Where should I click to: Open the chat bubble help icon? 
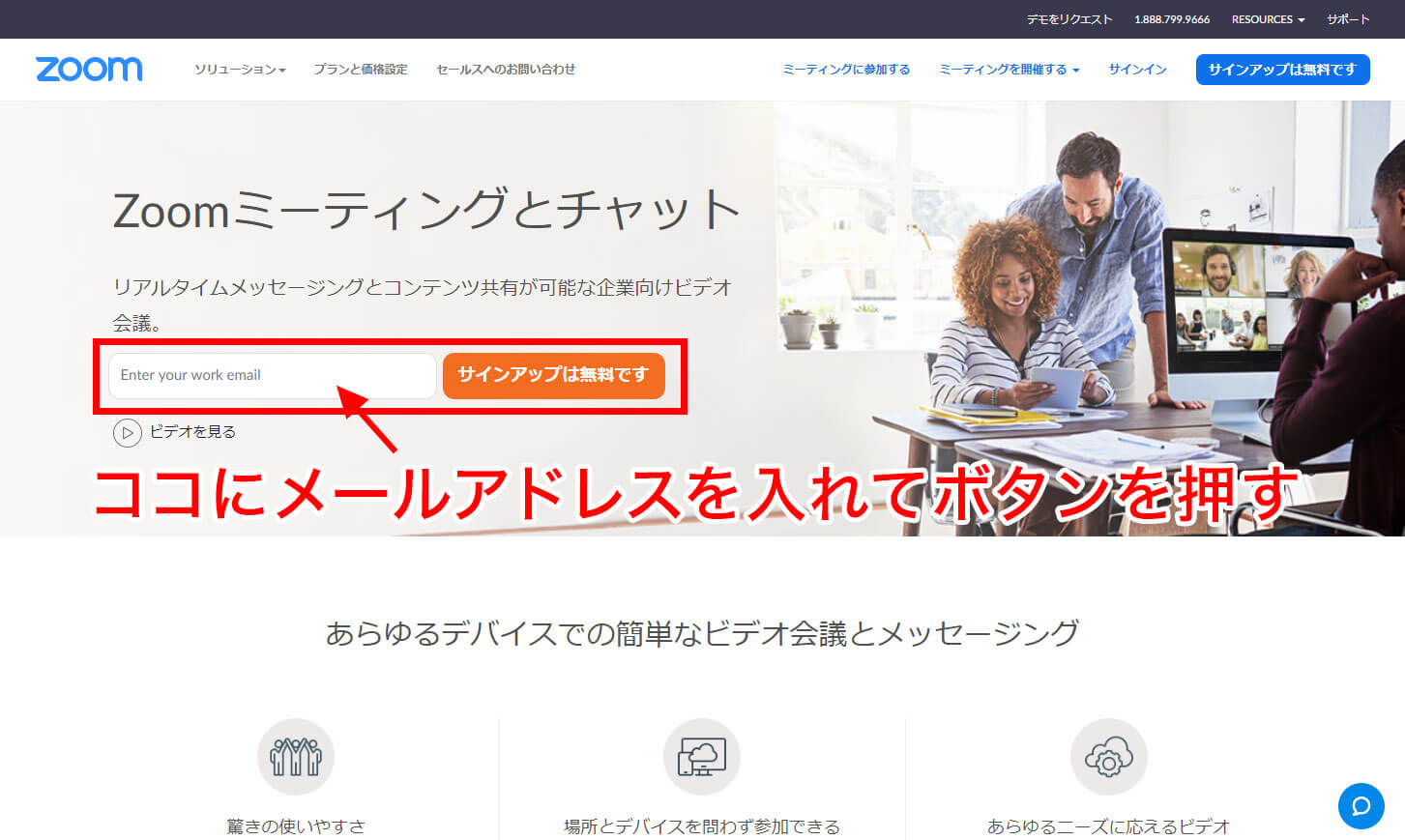1361,806
